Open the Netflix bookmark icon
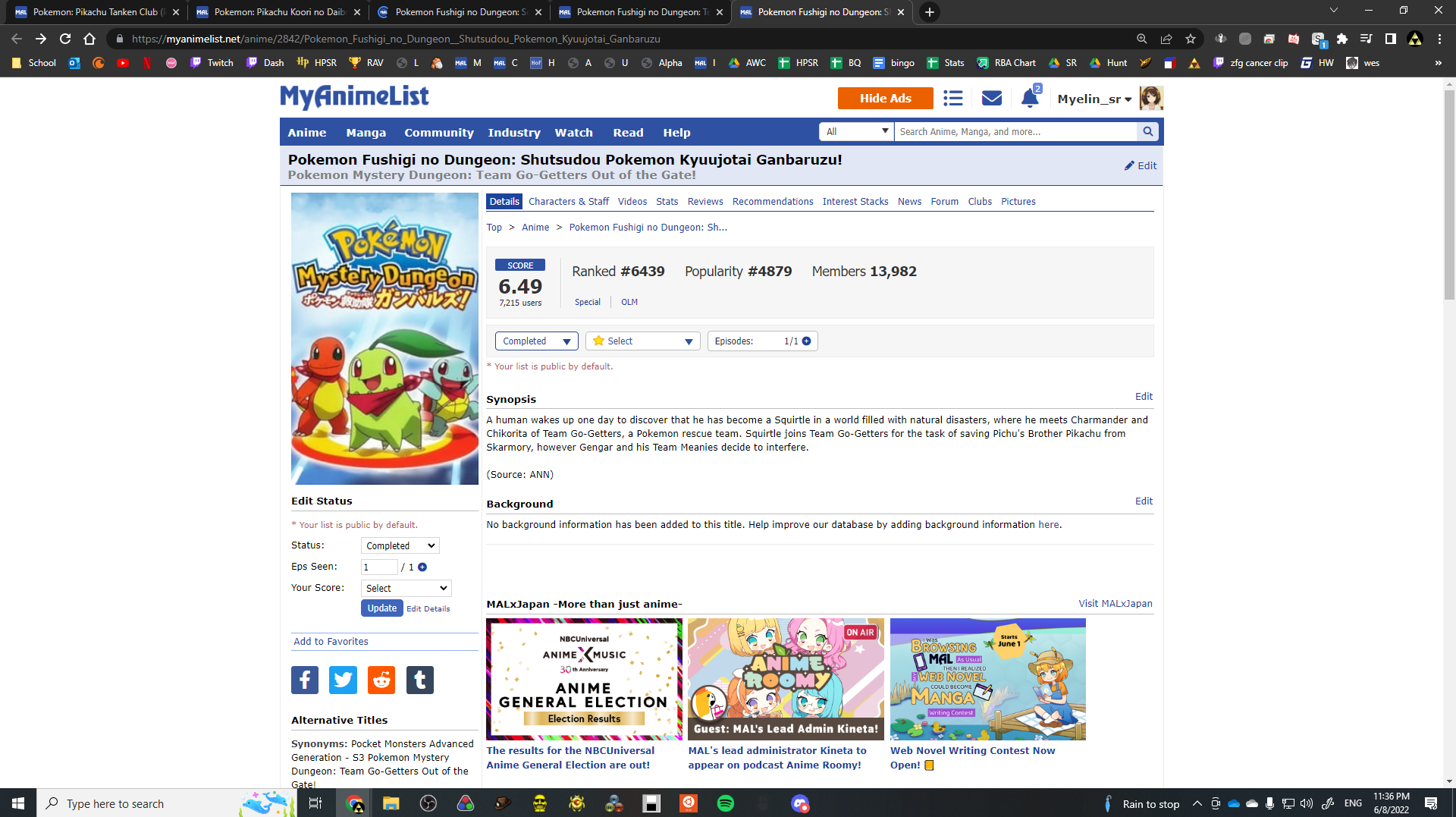Image resolution: width=1456 pixels, height=817 pixels. pyautogui.click(x=147, y=63)
